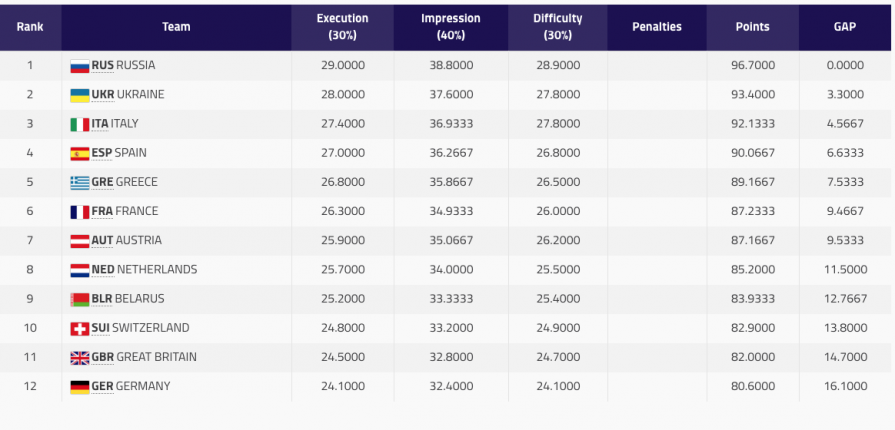Image resolution: width=895 pixels, height=430 pixels.
Task: Click the Greece flag icon
Action: coord(80,183)
